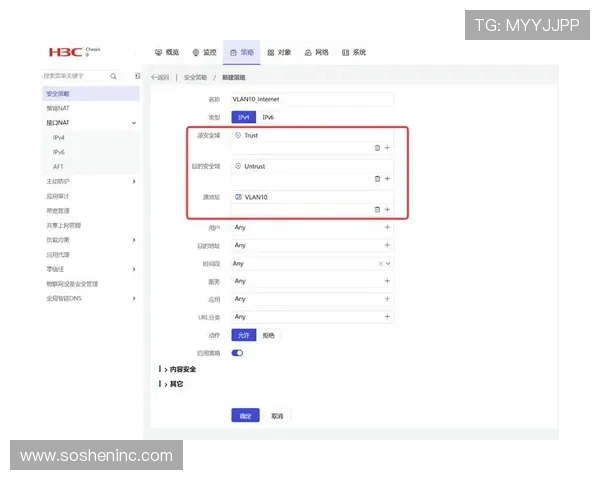Add another source address with plus icon
Image resolution: width=600 pixels, height=480 pixels.
coord(387,209)
